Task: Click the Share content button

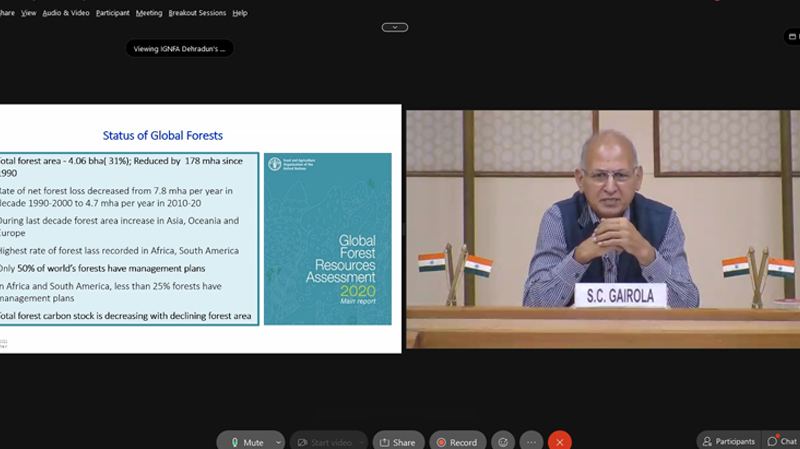Action: (398, 441)
